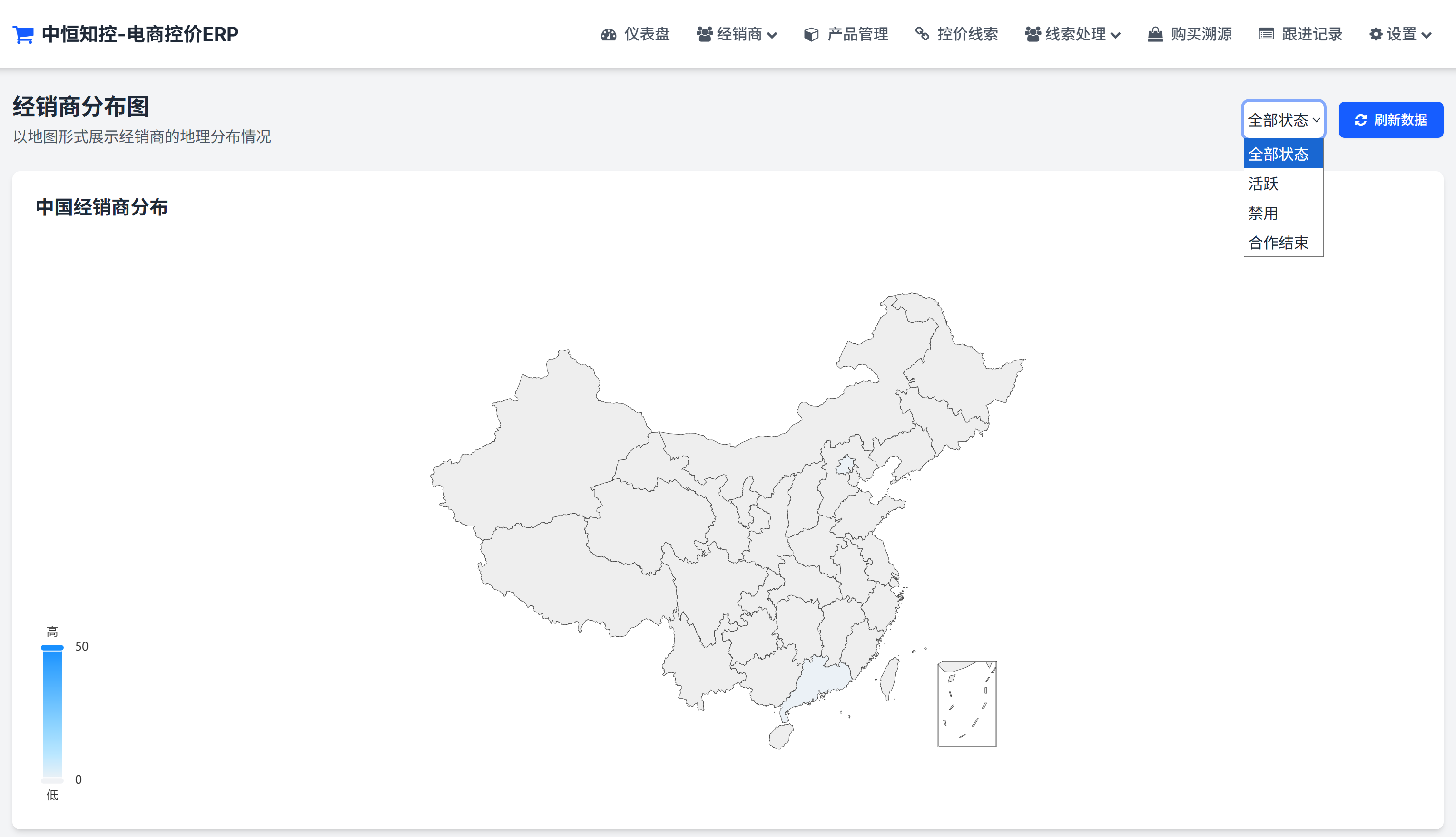Click the top handle of map legend slider
The image size is (1456, 837).
(52, 647)
